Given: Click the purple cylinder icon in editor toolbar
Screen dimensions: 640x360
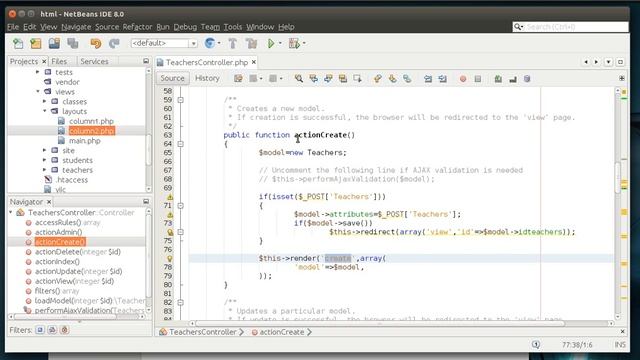Looking at the screenshot, I should [x=527, y=78].
